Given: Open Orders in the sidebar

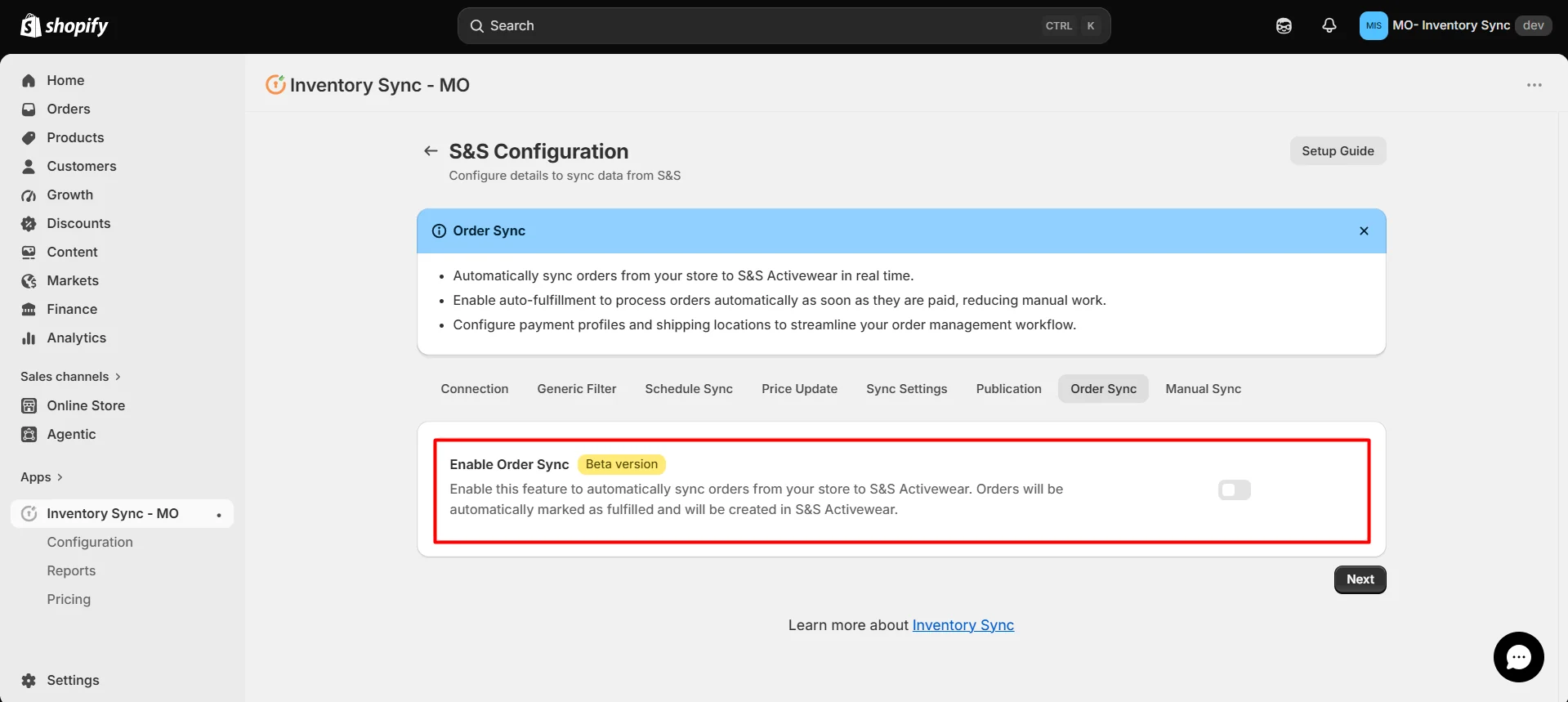Looking at the screenshot, I should click(x=68, y=109).
